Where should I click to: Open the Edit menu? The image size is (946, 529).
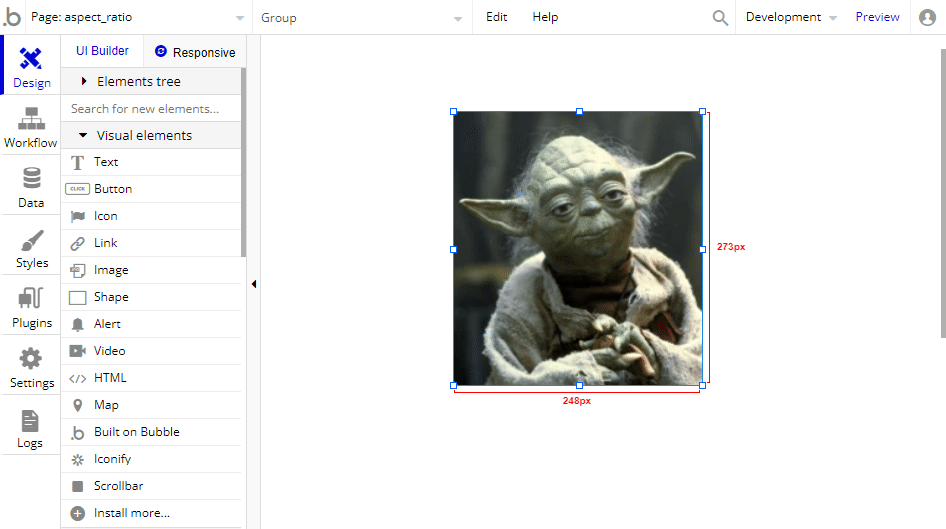click(x=497, y=17)
